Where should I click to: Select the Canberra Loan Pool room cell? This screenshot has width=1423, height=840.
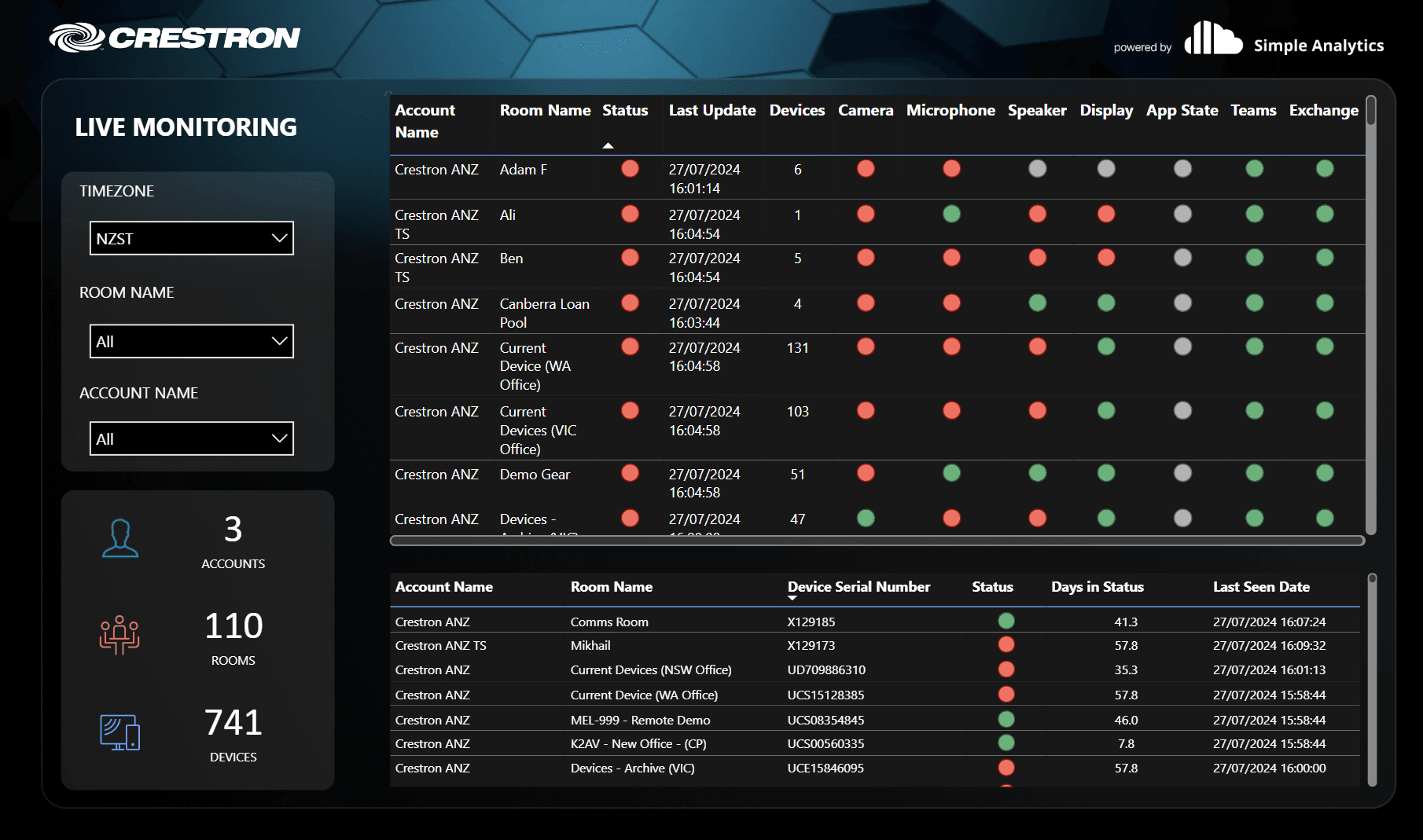coord(545,313)
